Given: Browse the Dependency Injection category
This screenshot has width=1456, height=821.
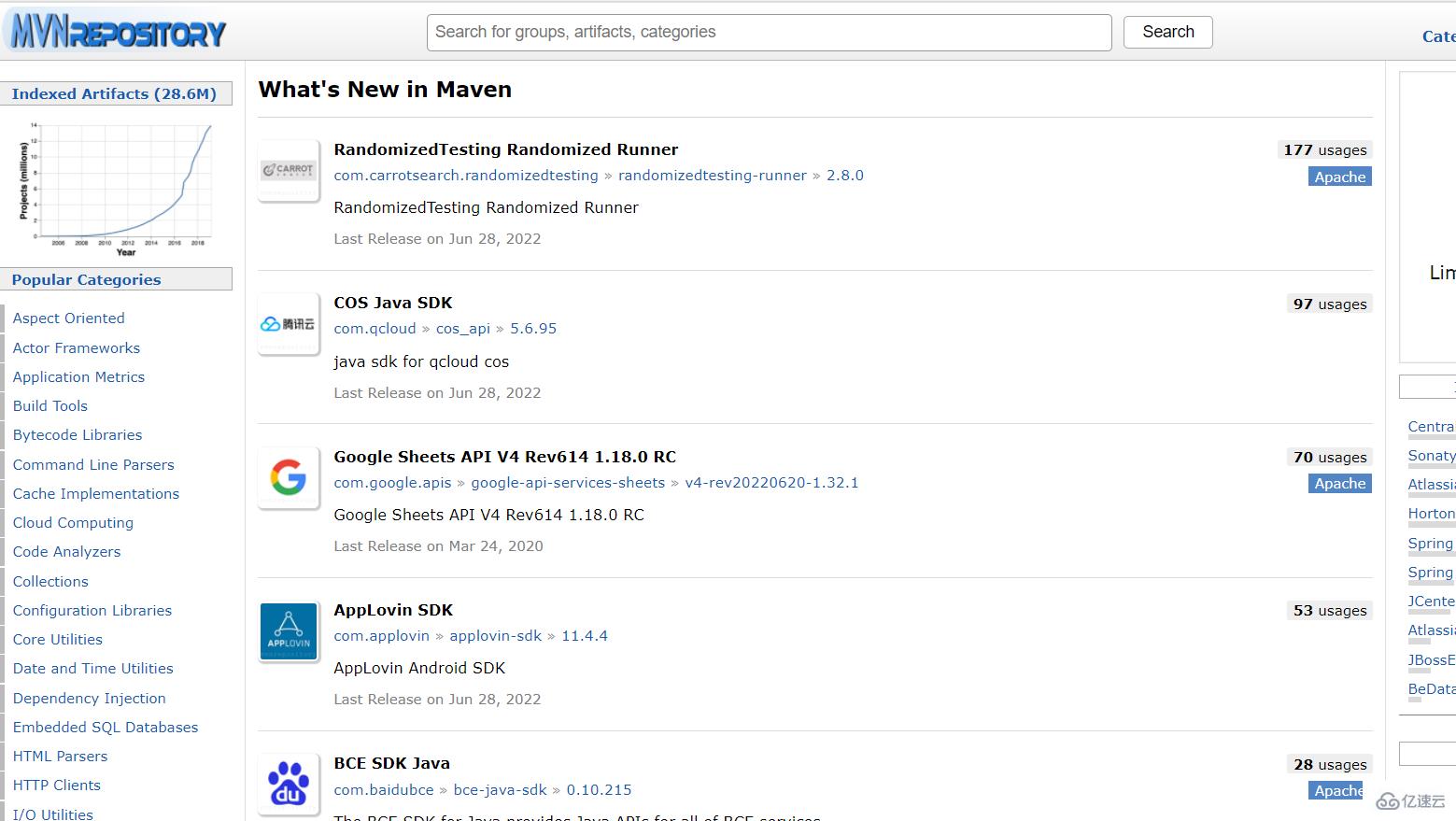Looking at the screenshot, I should click(89, 699).
